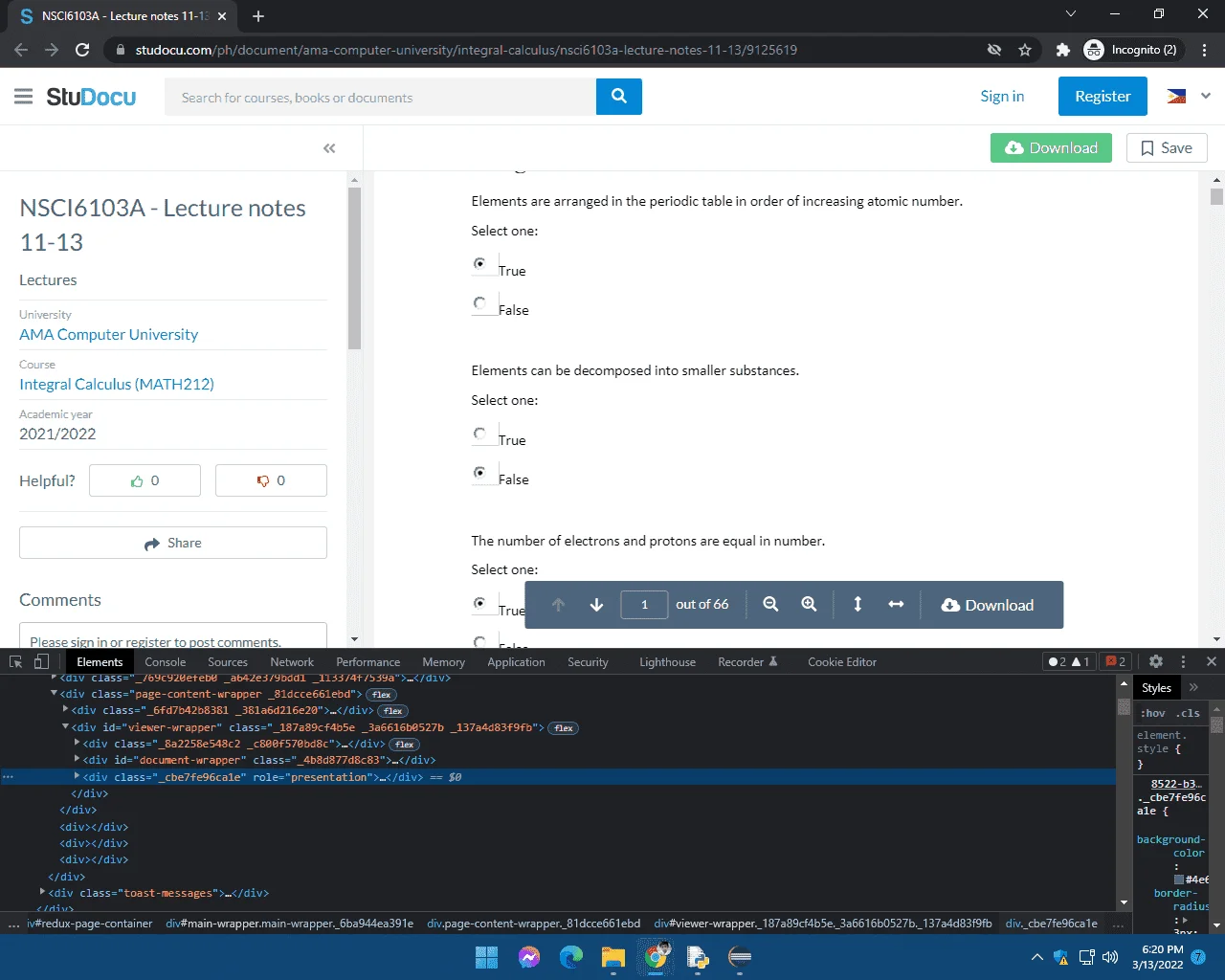Select False for elements decomposed question
The width and height of the screenshot is (1225, 980).
(480, 472)
